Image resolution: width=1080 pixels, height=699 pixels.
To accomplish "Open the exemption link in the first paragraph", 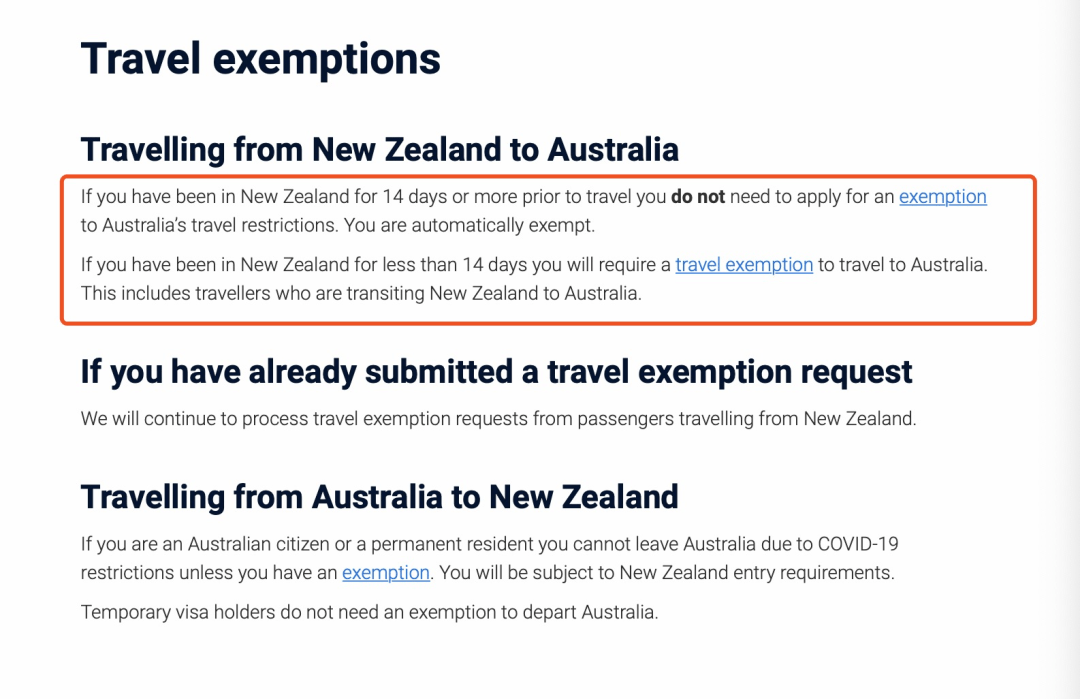I will click(x=942, y=197).
